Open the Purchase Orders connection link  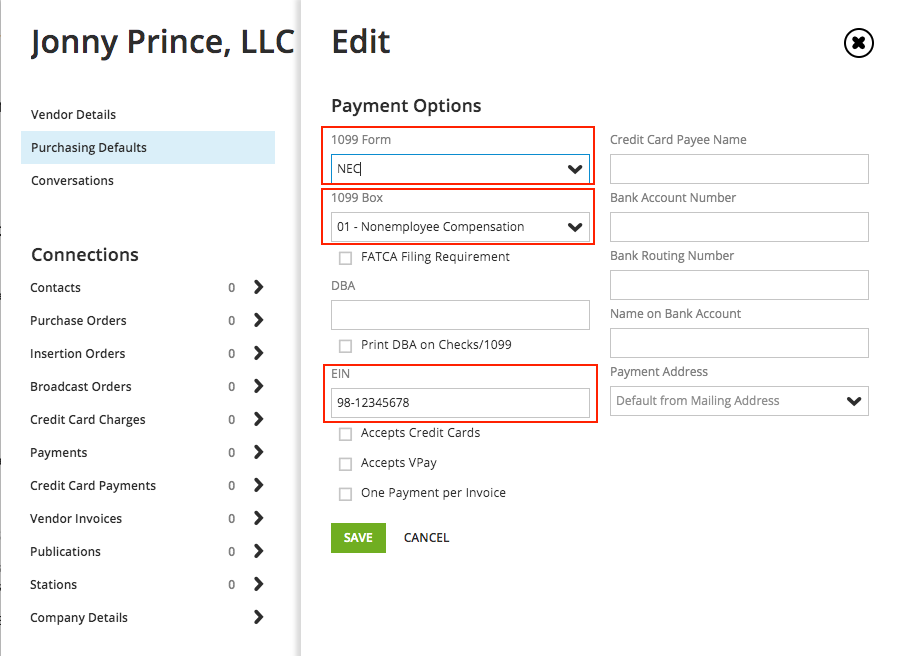coord(78,321)
